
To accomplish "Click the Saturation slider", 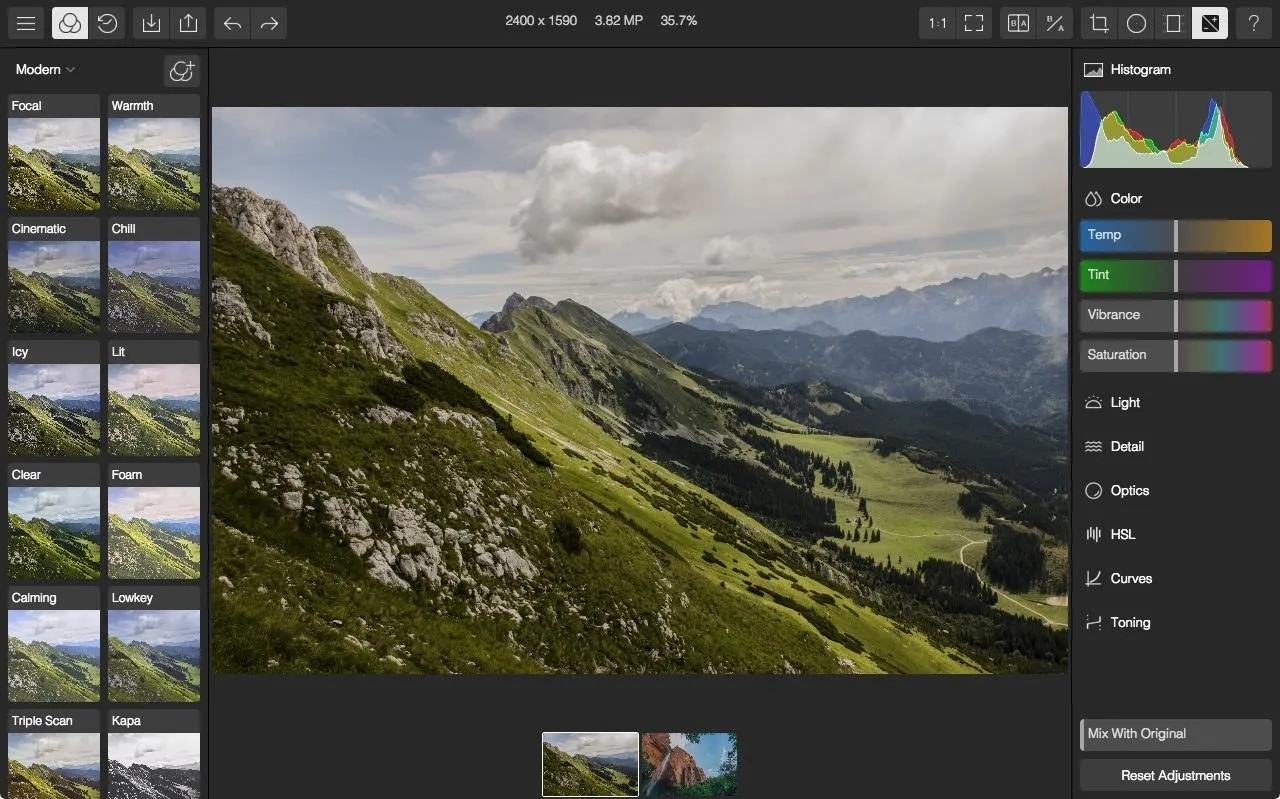I will coord(1176,355).
